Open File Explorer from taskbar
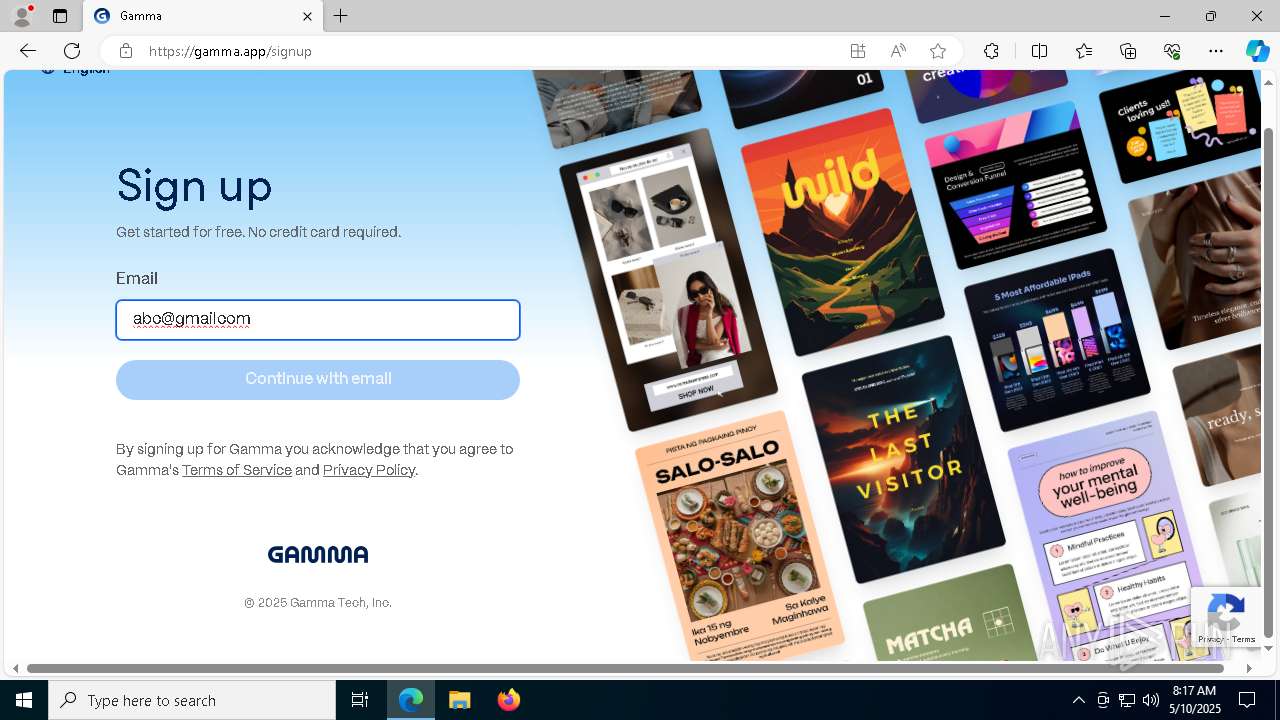Image resolution: width=1280 pixels, height=720 pixels. (459, 700)
